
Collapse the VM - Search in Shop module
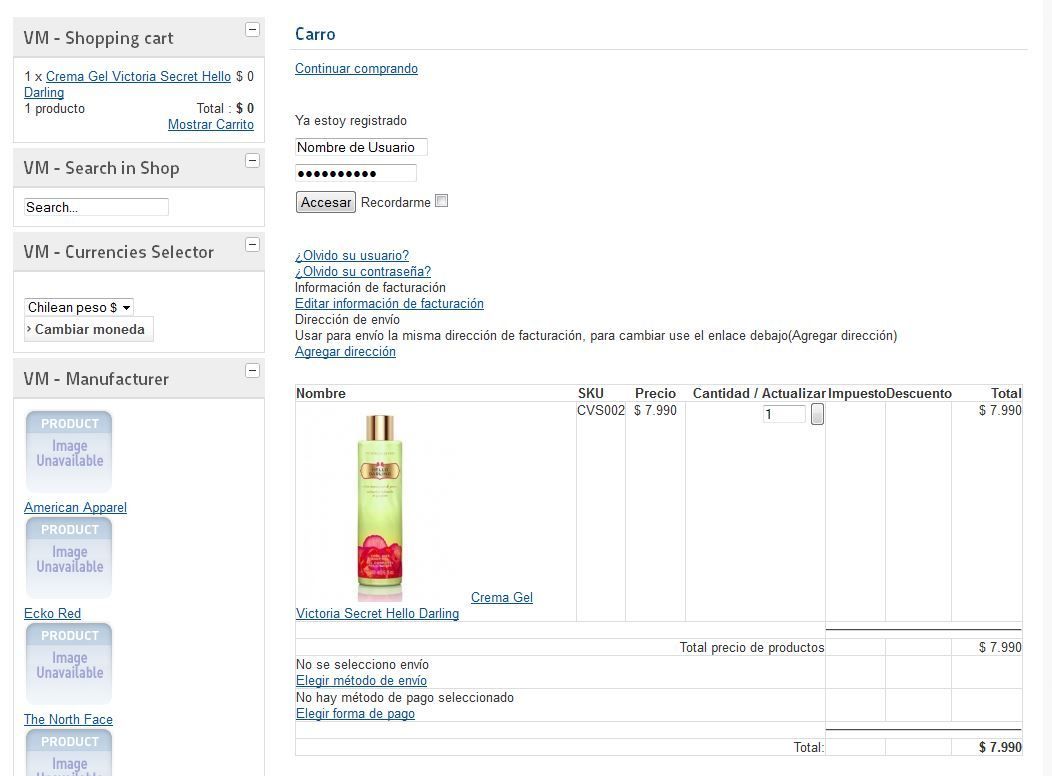252,160
